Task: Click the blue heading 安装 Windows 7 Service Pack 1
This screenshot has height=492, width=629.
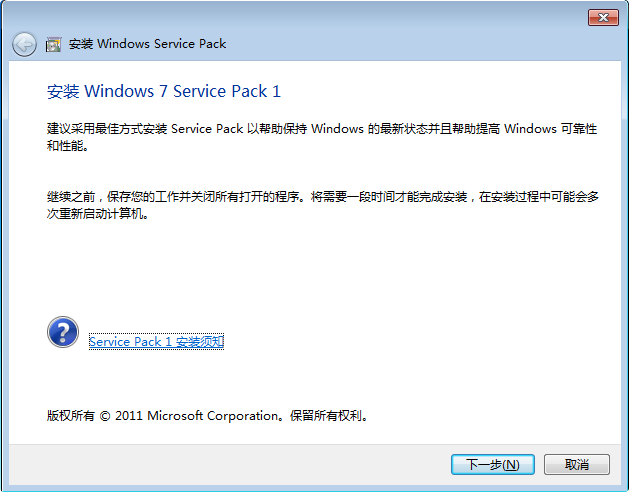Action: pyautogui.click(x=164, y=91)
